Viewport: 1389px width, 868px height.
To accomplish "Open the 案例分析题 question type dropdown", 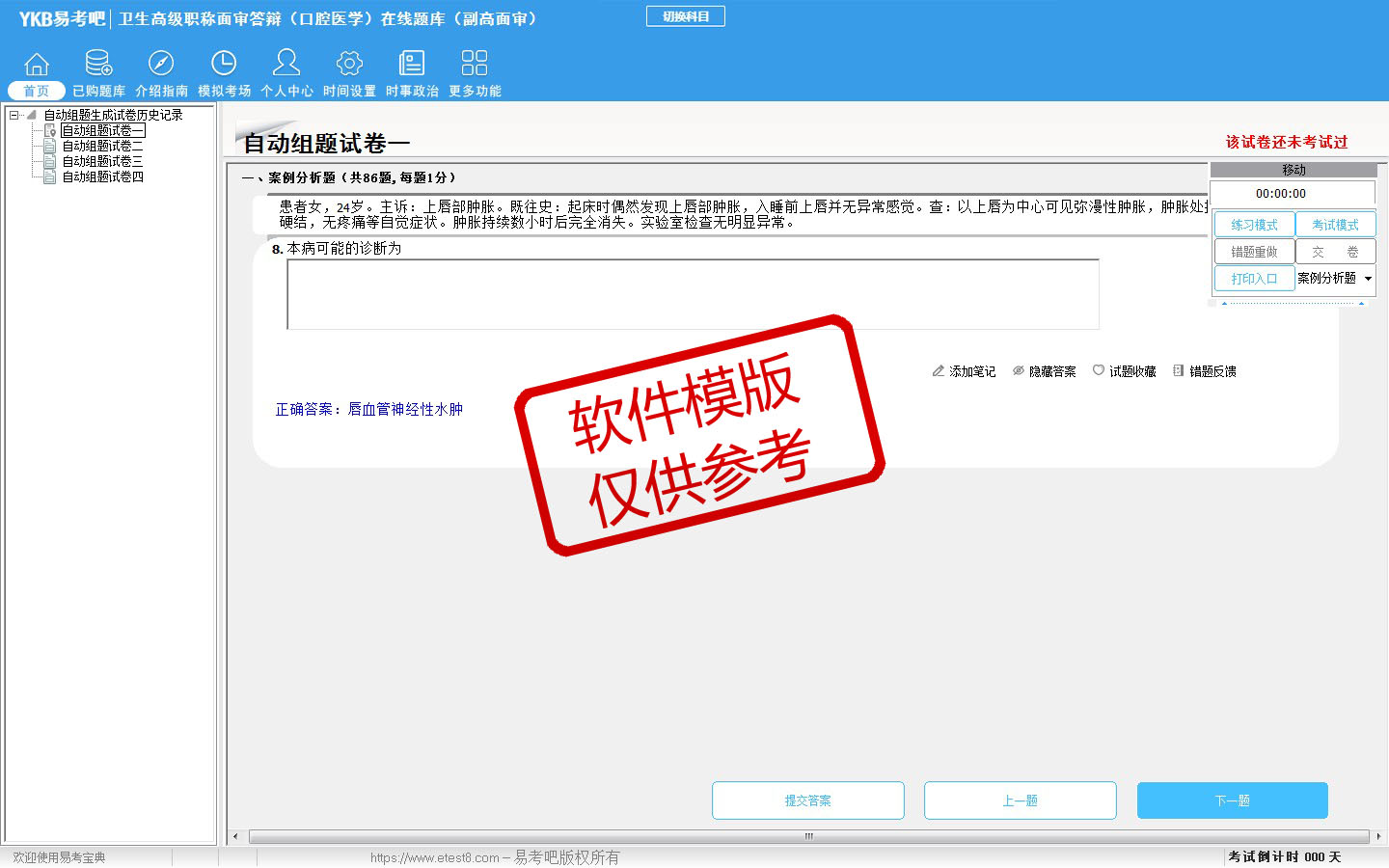I will coord(1368,279).
